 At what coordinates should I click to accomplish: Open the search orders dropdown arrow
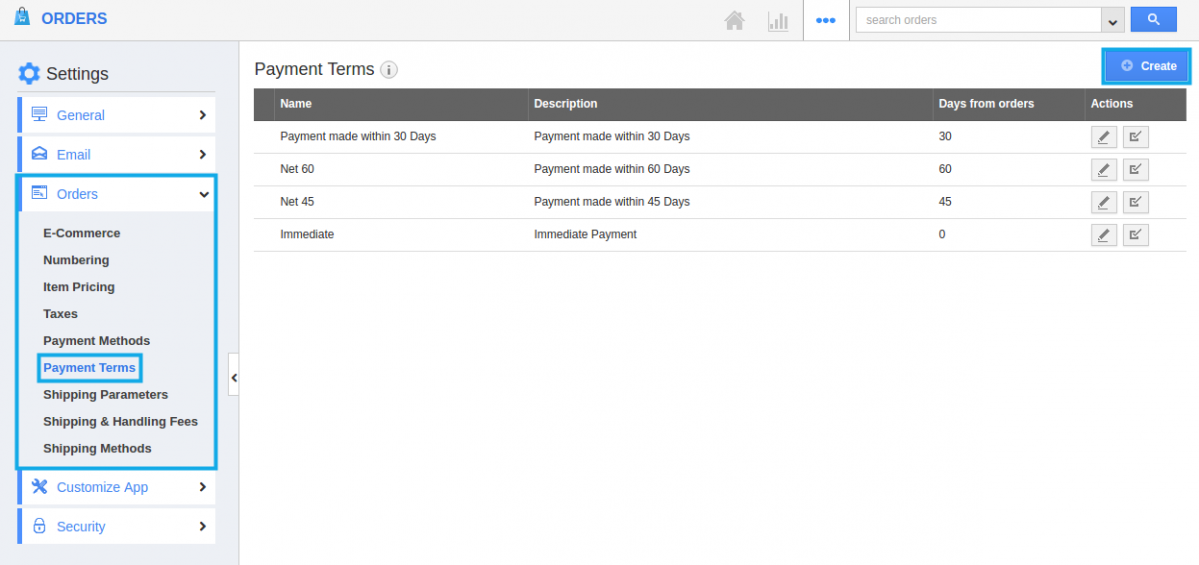[1112, 20]
